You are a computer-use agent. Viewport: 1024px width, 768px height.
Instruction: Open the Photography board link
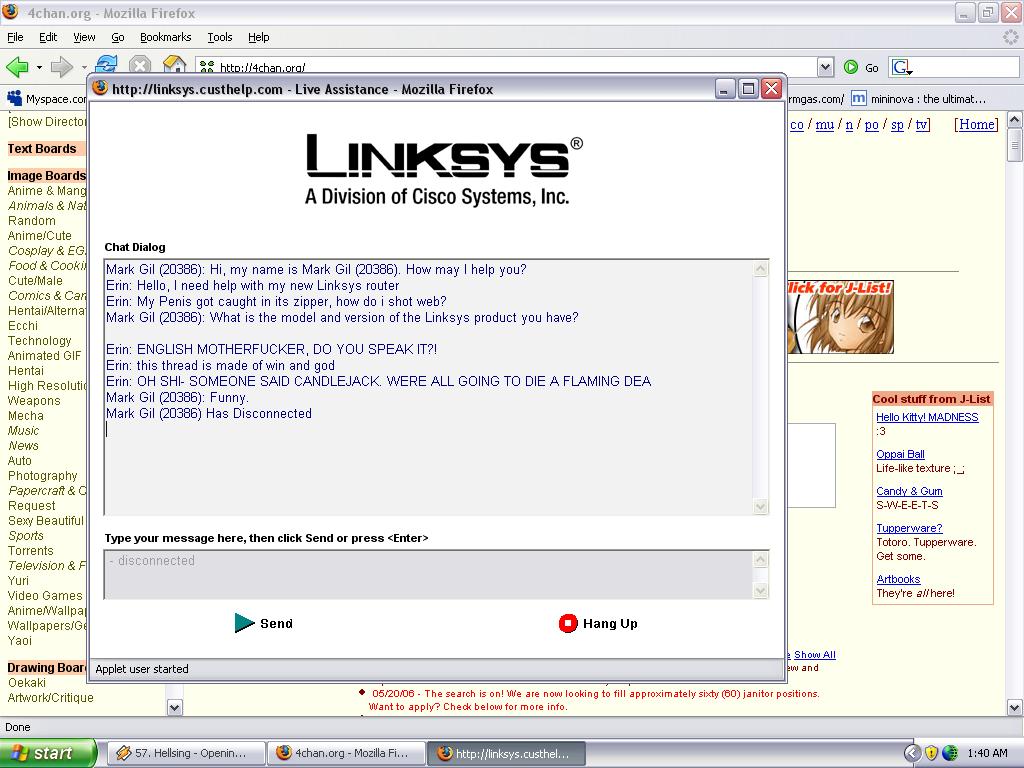point(42,476)
